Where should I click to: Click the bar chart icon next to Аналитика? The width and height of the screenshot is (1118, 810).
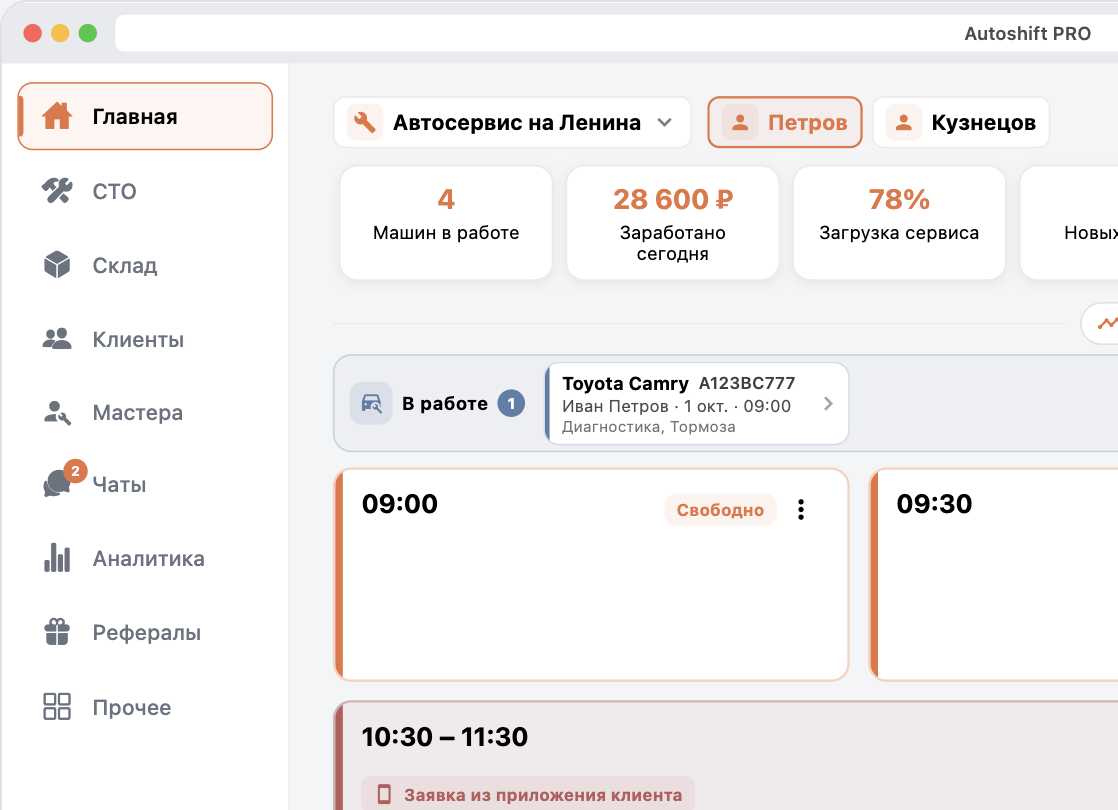click(x=57, y=558)
